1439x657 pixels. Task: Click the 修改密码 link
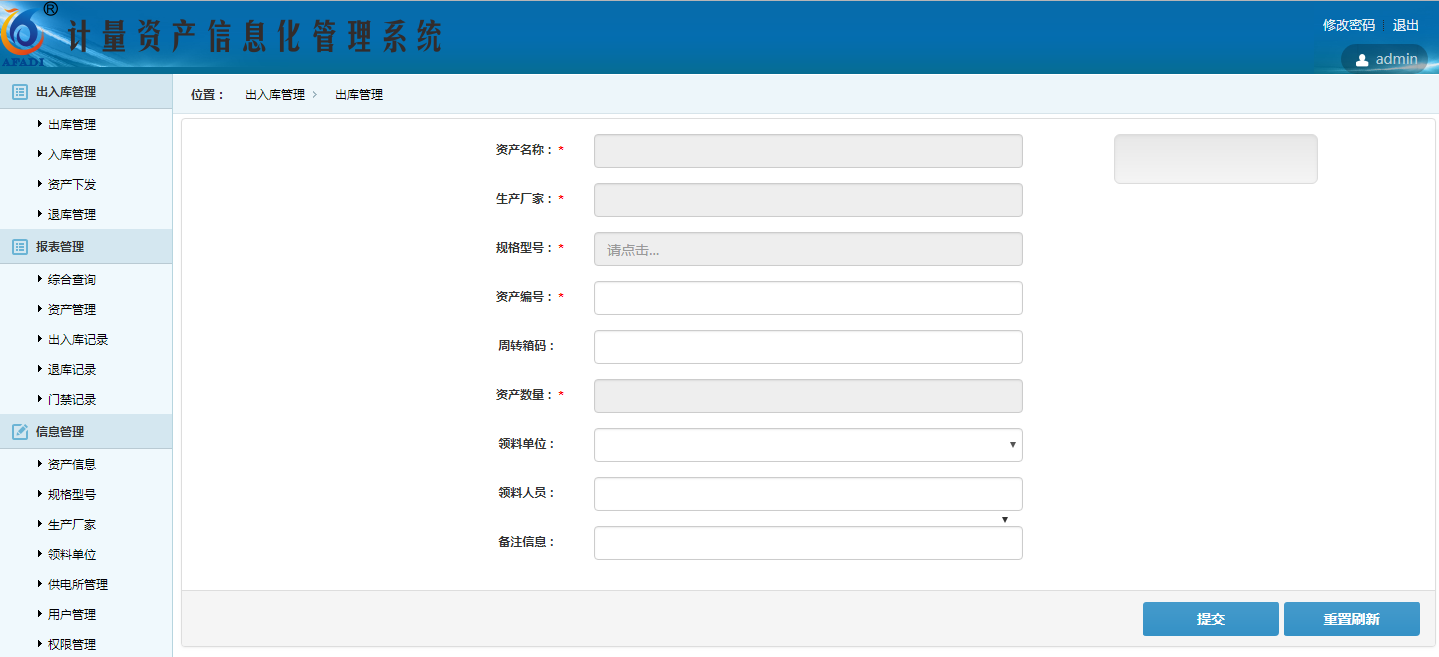pyautogui.click(x=1348, y=25)
